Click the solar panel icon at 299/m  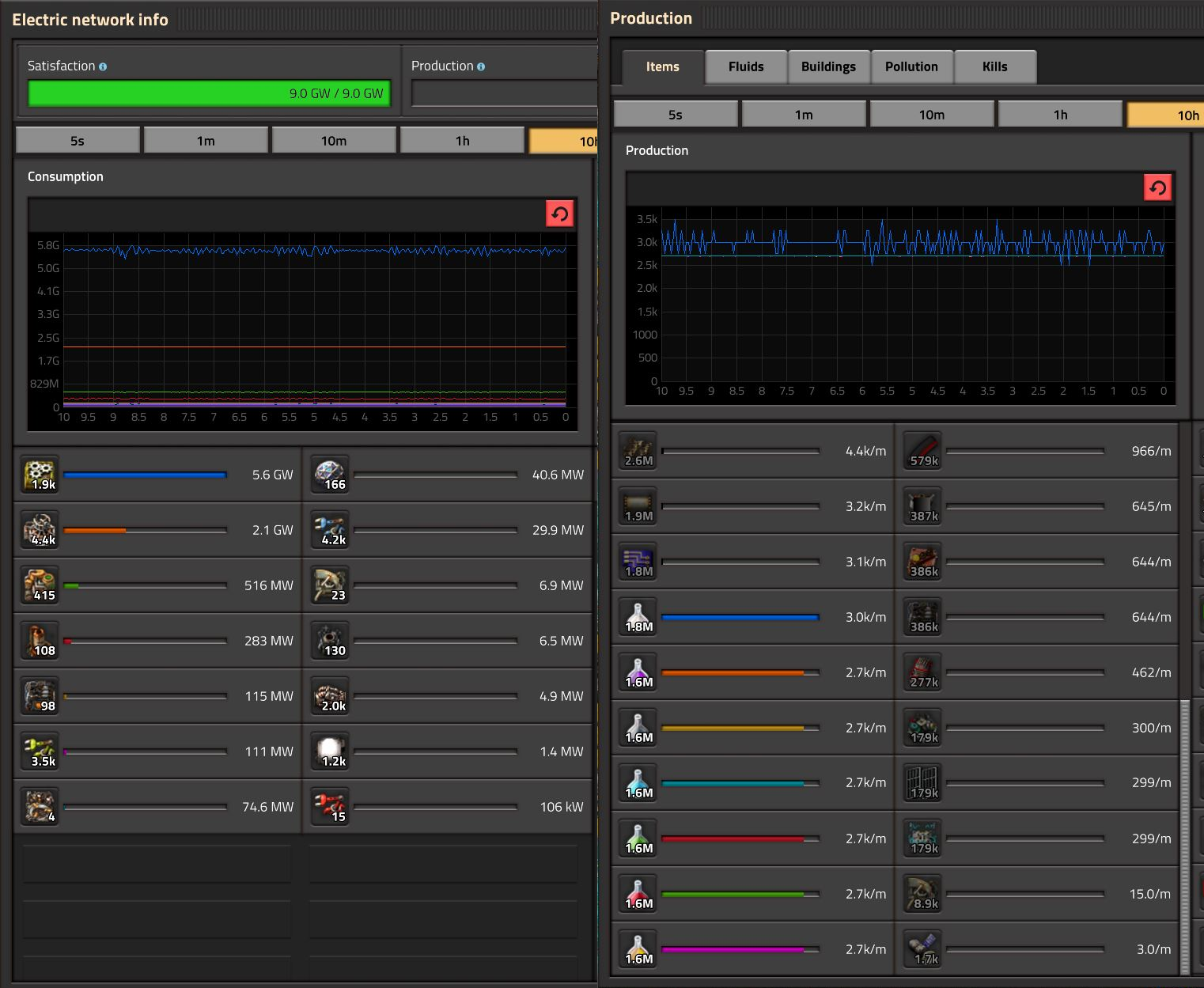pyautogui.click(x=923, y=783)
